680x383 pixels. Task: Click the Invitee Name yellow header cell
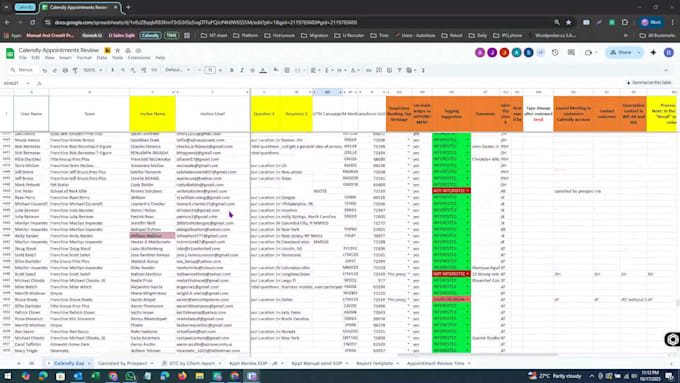coord(153,114)
